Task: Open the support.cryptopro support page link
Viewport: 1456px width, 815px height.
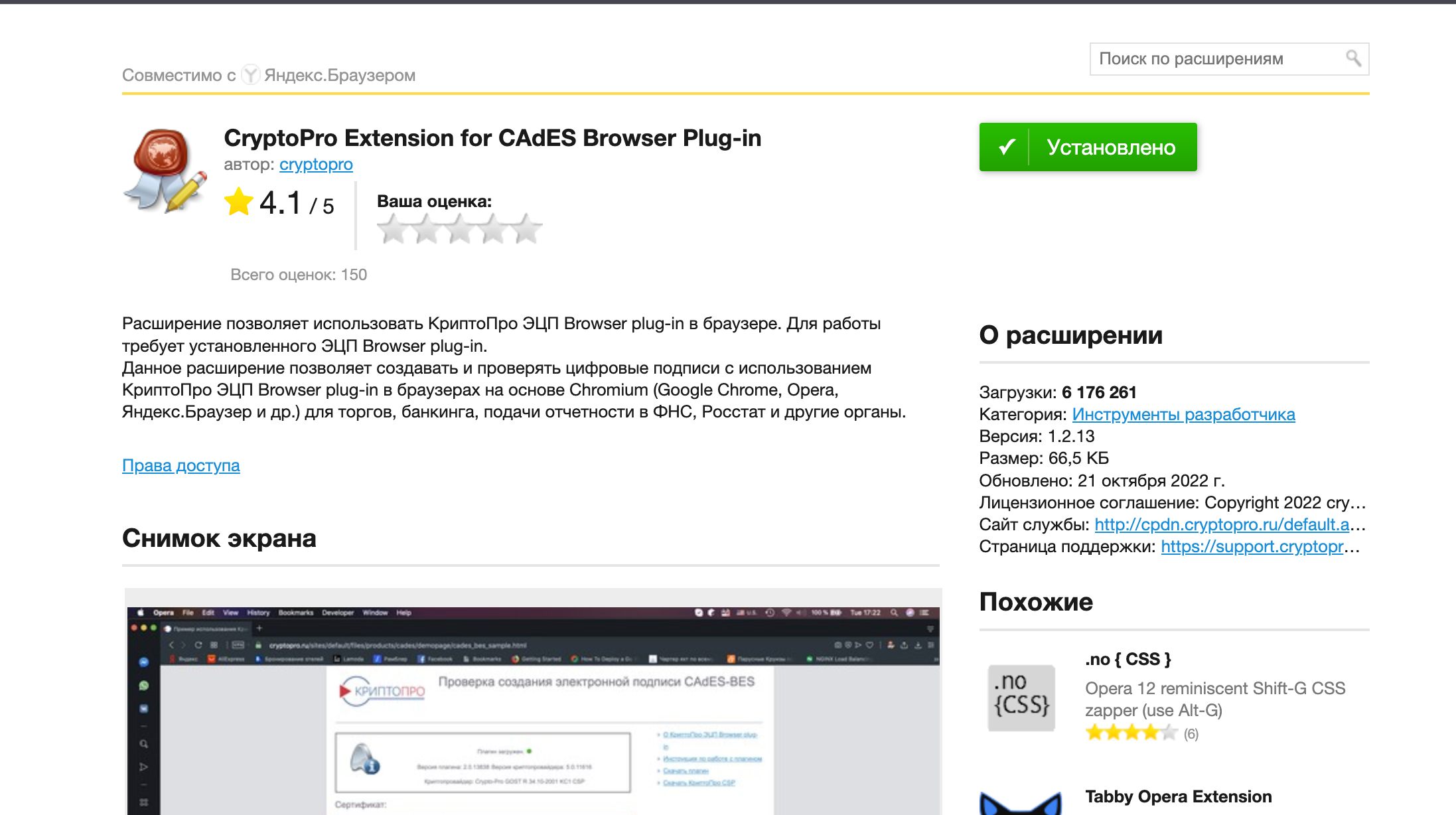Action: click(x=1252, y=546)
